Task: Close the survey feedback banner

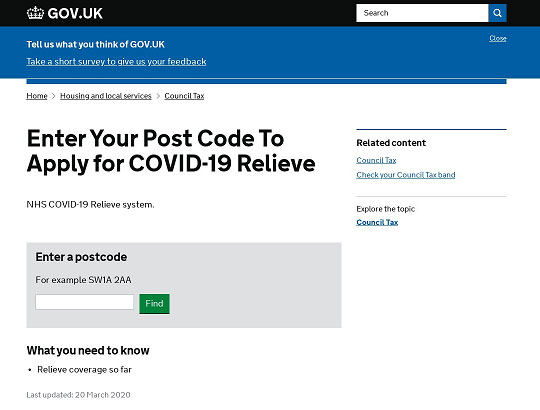Action: 498,38
